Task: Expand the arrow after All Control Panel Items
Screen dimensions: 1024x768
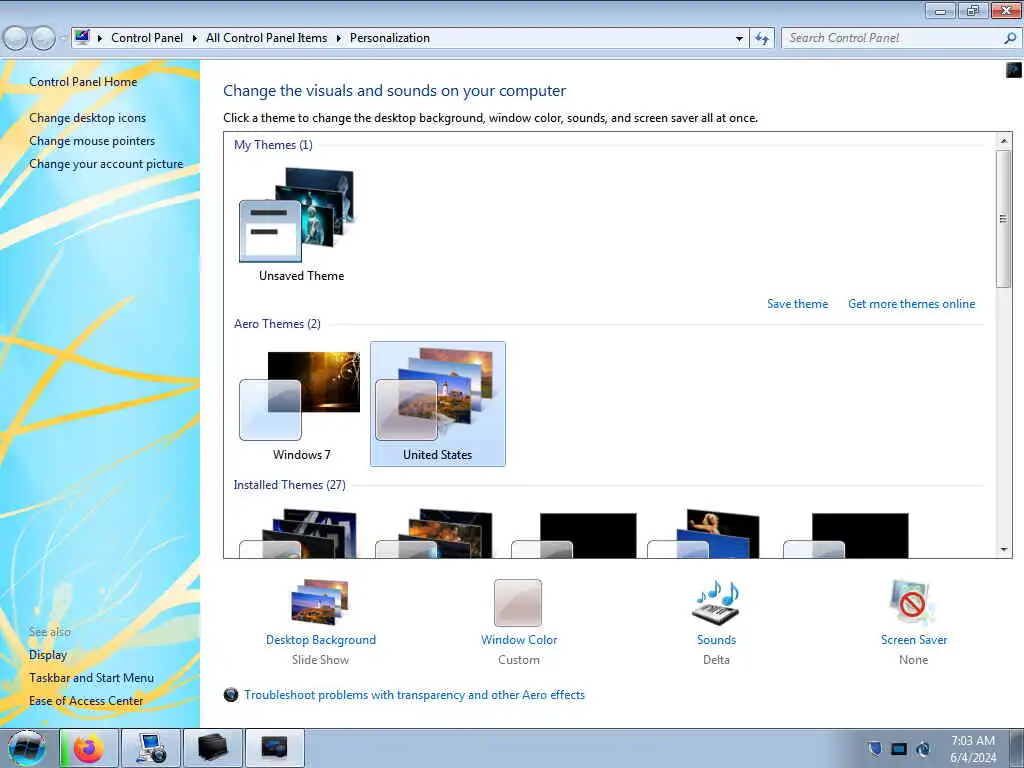Action: [338, 39]
